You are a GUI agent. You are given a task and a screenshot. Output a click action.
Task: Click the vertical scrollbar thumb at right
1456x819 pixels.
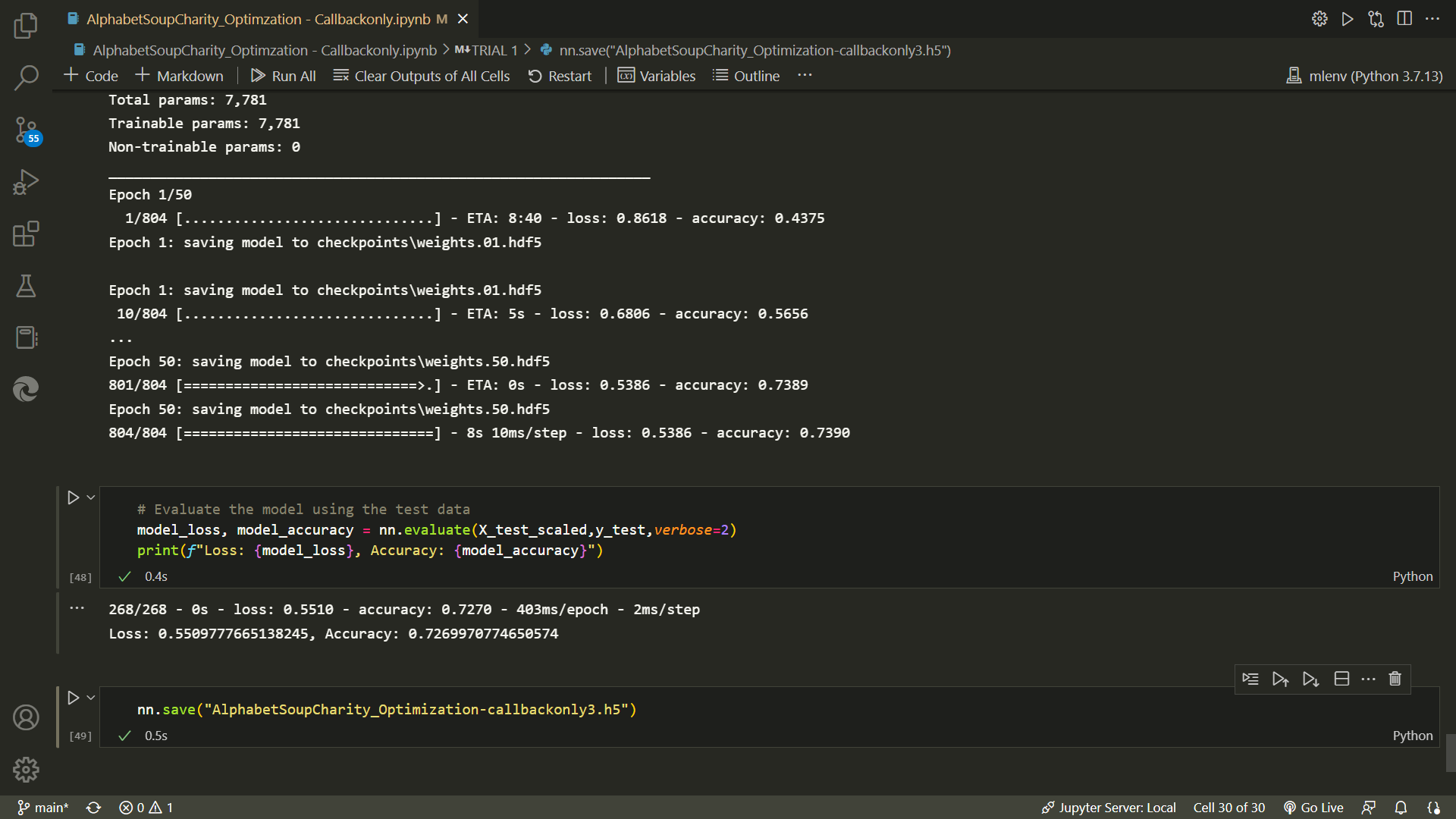tap(1450, 752)
